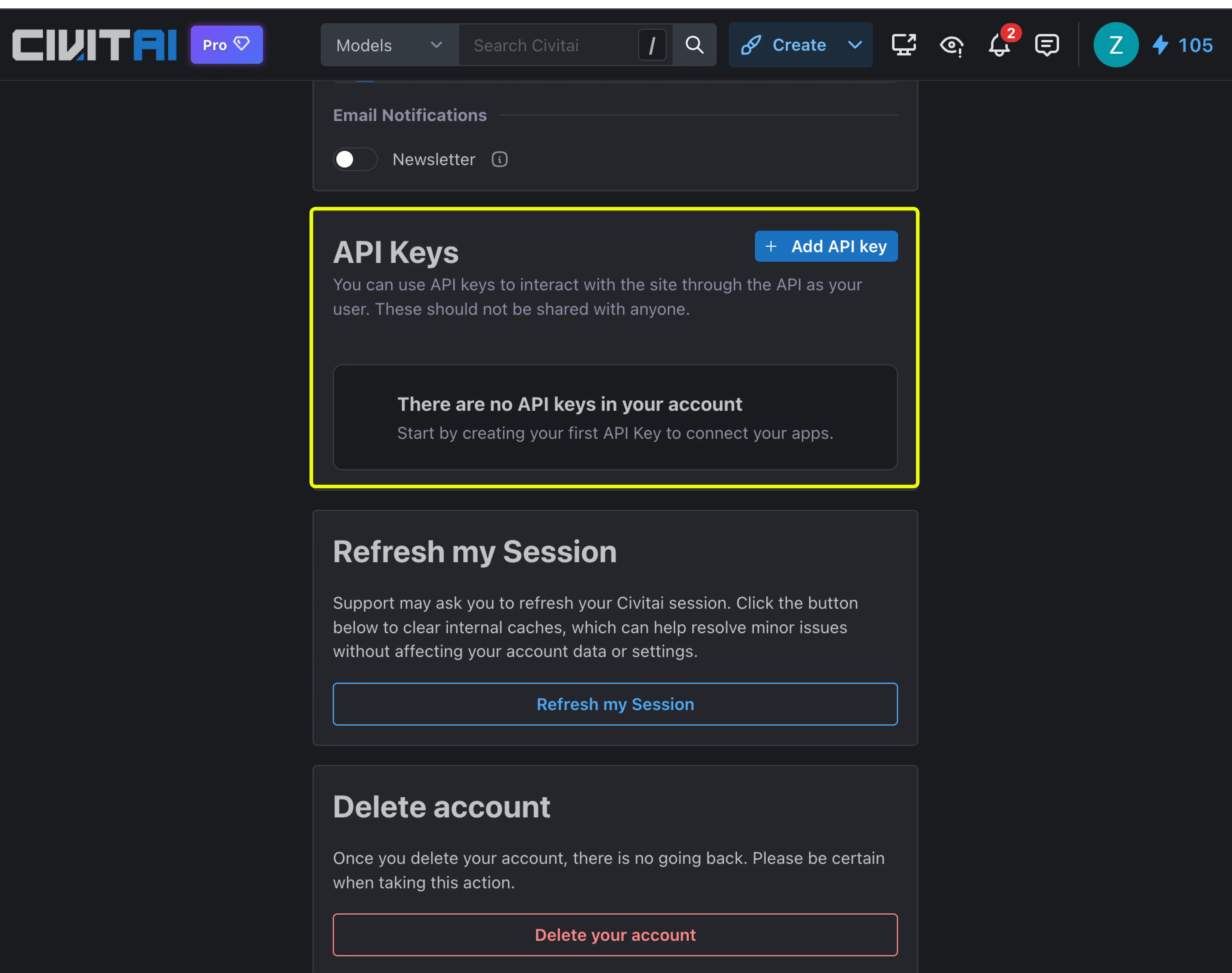1232x973 pixels.
Task: Open the chat messages icon
Action: (1047, 45)
